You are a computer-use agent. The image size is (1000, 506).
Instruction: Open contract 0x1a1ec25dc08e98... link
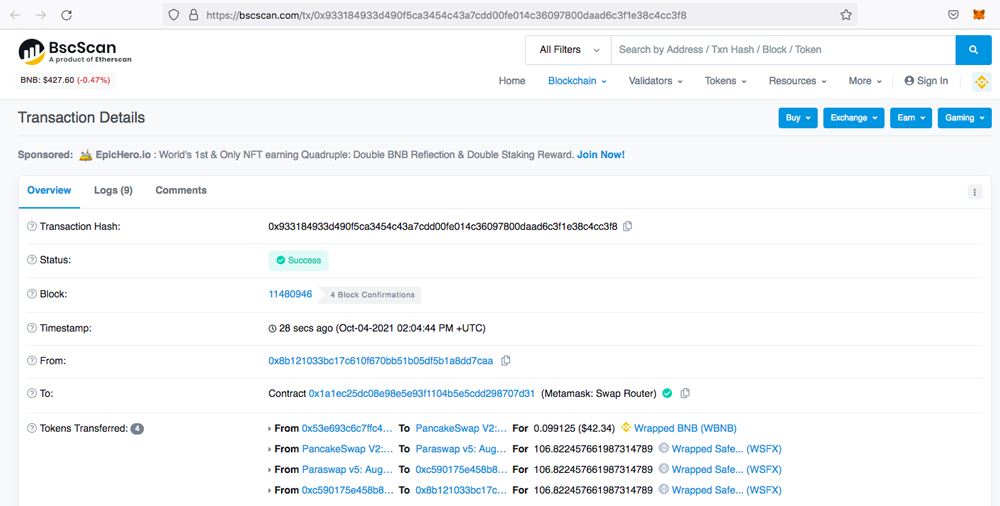(x=422, y=394)
